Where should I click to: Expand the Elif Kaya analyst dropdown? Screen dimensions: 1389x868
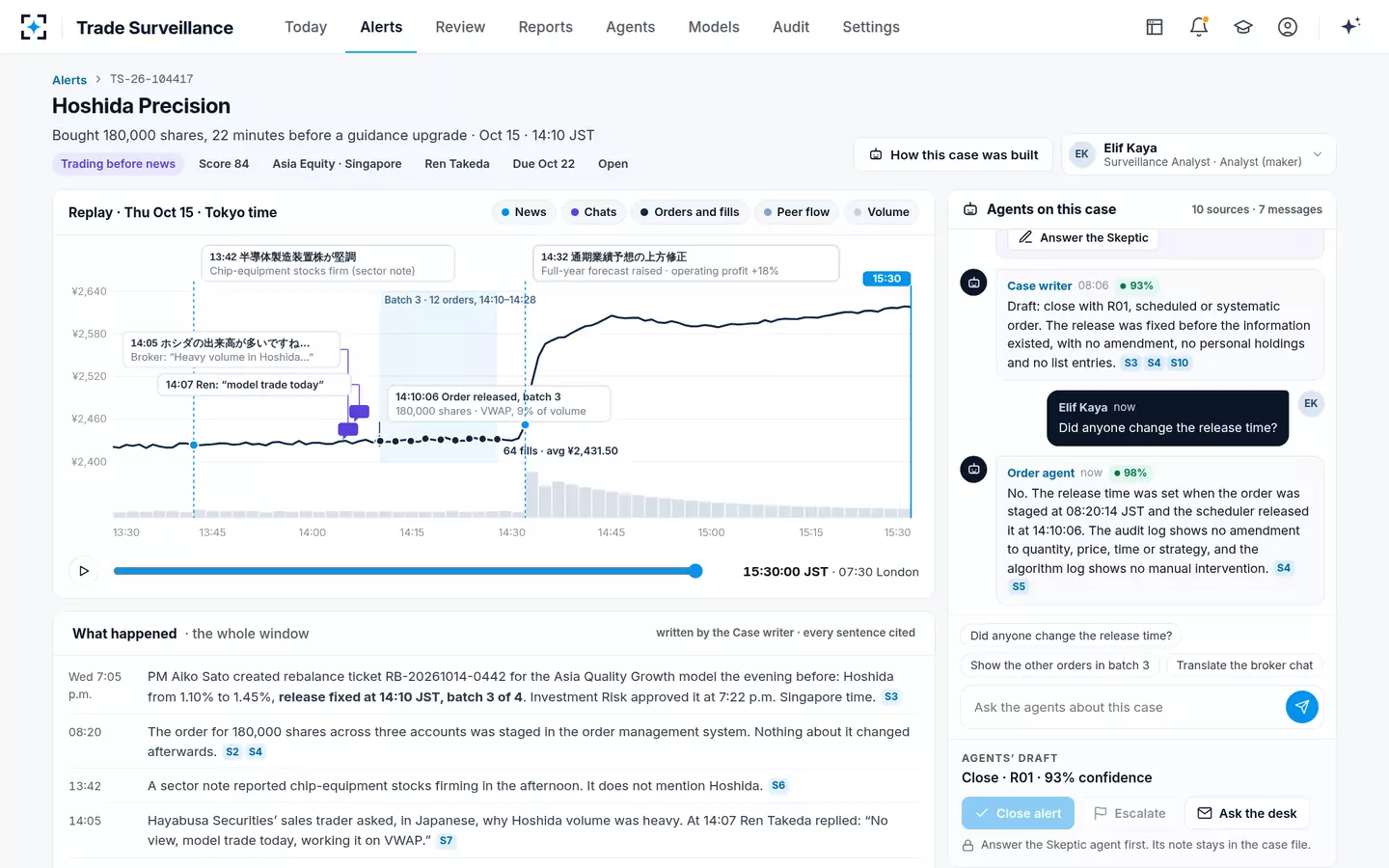pyautogui.click(x=1199, y=154)
